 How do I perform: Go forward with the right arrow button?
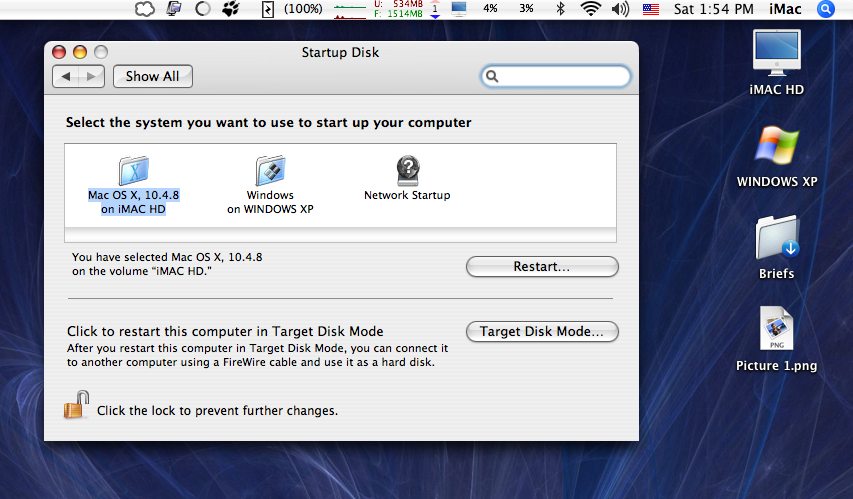click(91, 76)
